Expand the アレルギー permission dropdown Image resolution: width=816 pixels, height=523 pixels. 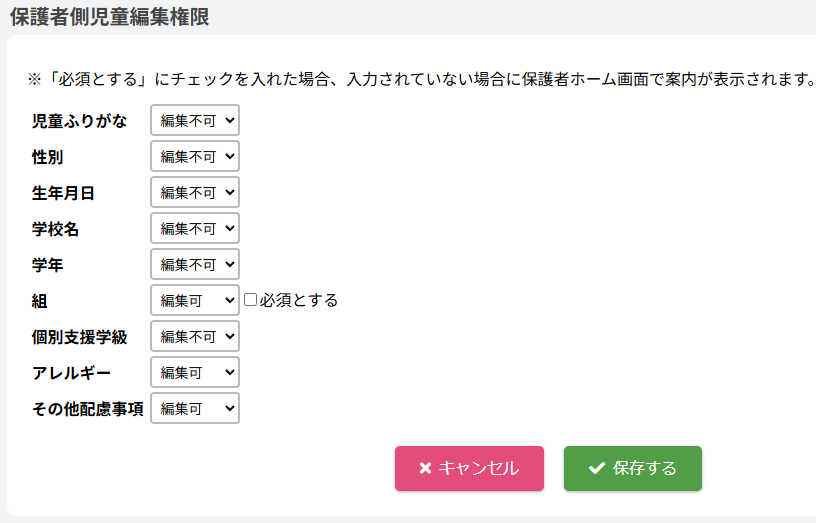195,373
